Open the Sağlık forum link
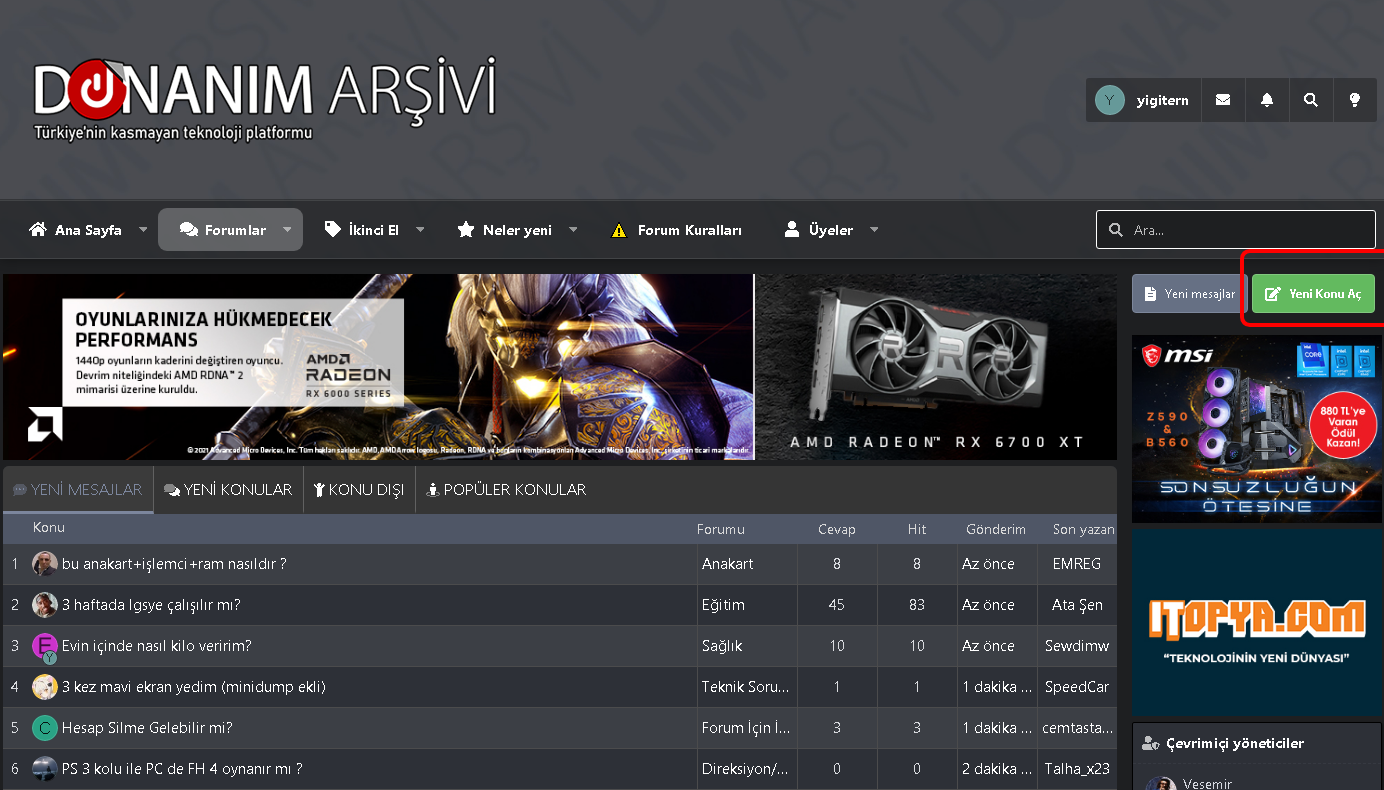Image resolution: width=1384 pixels, height=790 pixels. (x=722, y=646)
